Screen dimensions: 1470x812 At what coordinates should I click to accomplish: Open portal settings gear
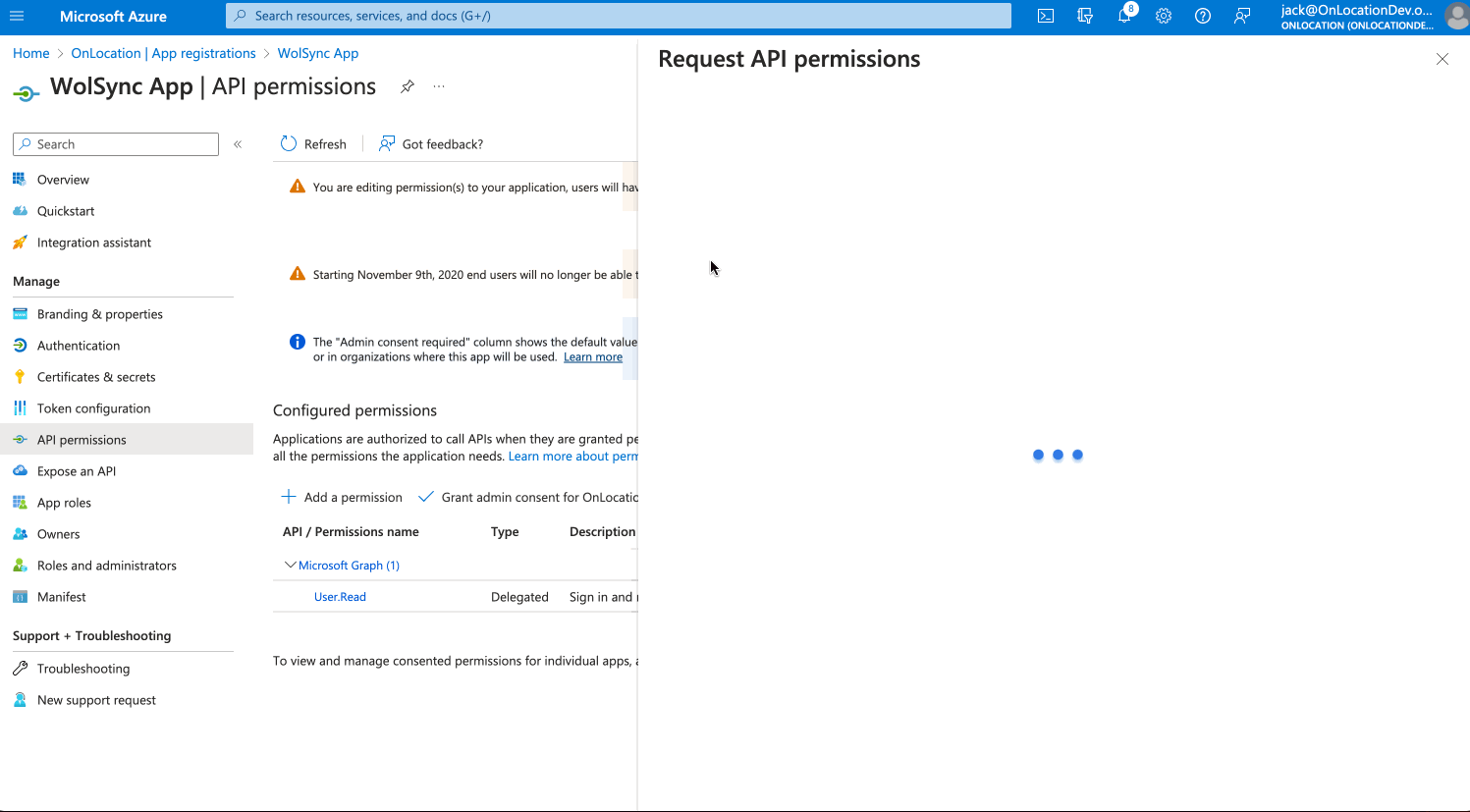coord(1164,16)
